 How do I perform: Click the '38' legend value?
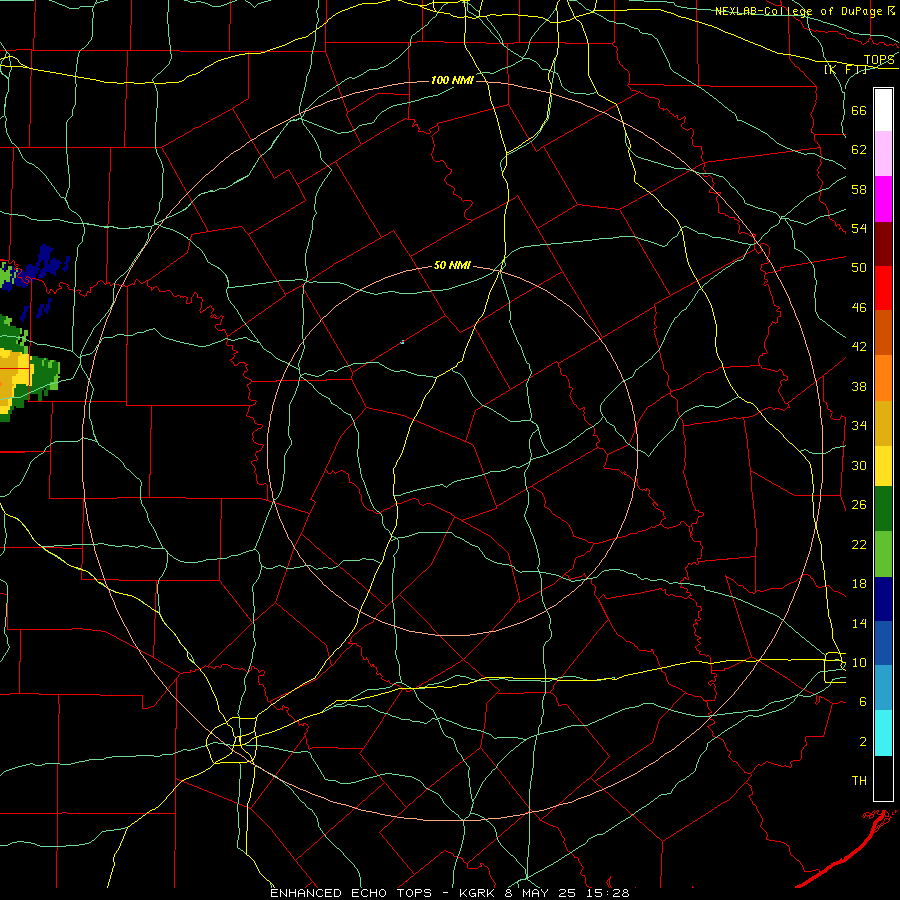click(859, 386)
